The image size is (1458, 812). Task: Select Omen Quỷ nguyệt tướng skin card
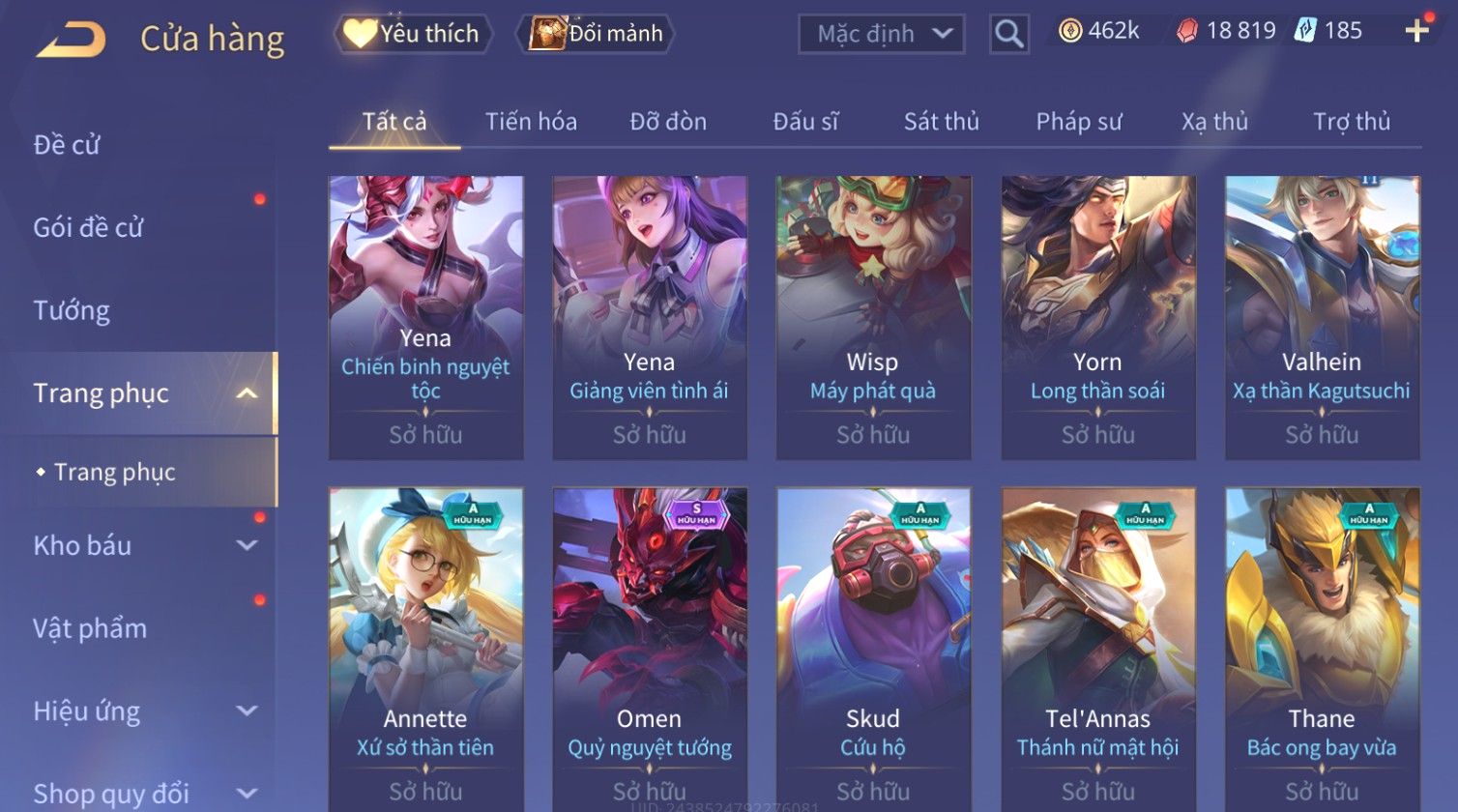(x=650, y=650)
